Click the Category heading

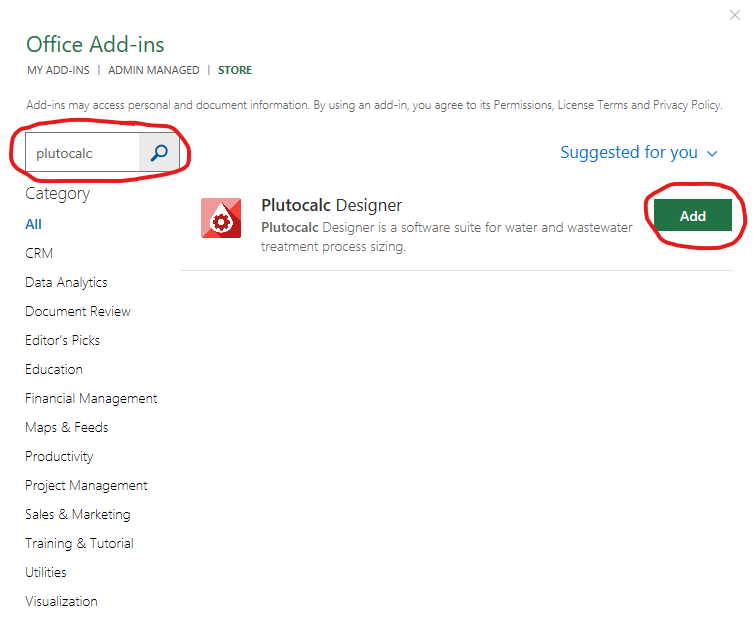[x=58, y=194]
